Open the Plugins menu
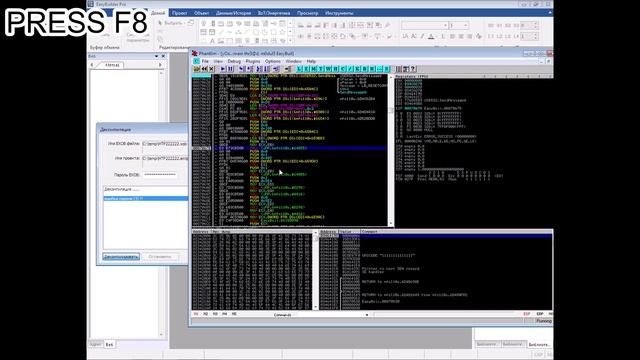This screenshot has height=360, width=640. (x=253, y=61)
